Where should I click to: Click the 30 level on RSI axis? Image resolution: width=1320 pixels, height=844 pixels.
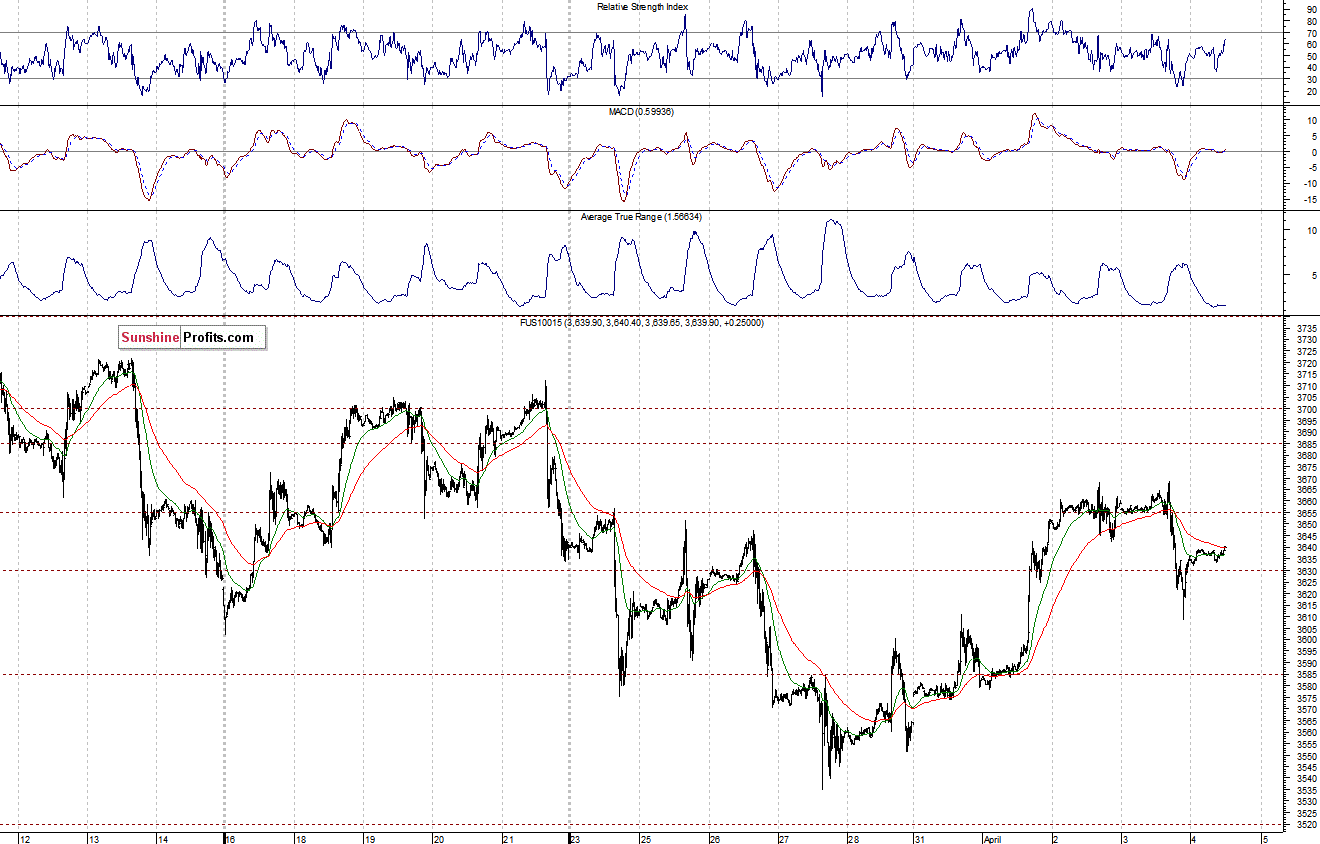(1310, 79)
